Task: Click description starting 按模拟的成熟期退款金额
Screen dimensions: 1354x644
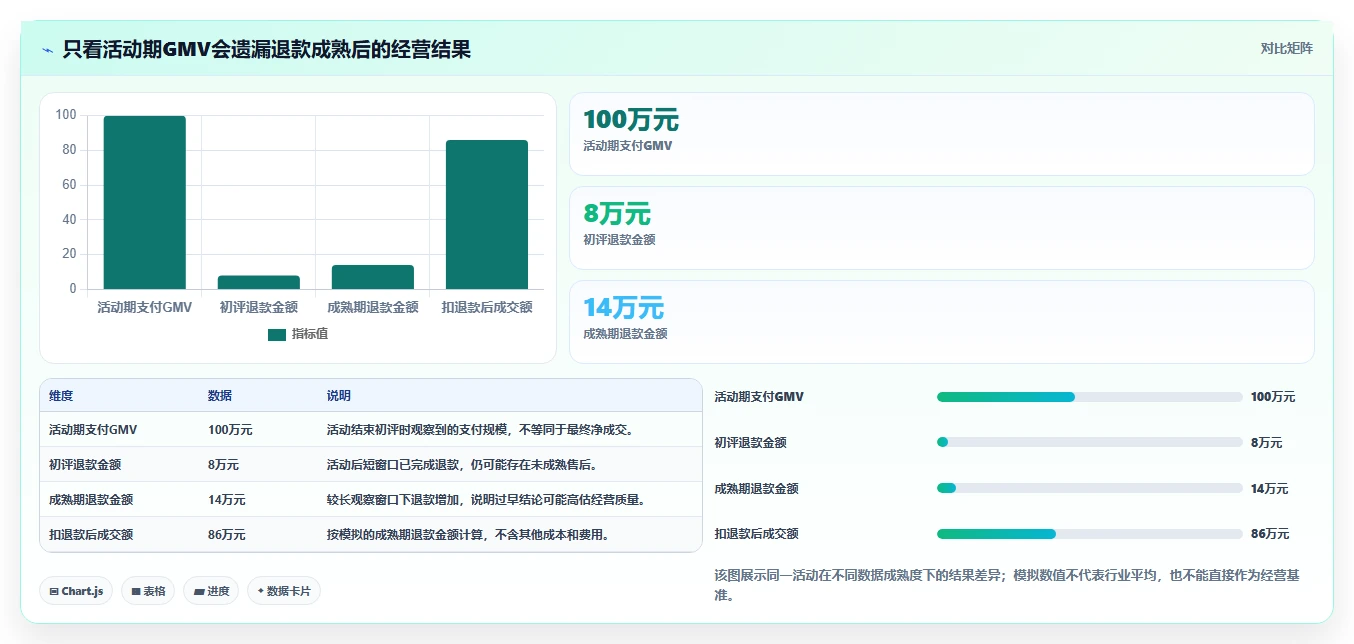Action: click(468, 535)
